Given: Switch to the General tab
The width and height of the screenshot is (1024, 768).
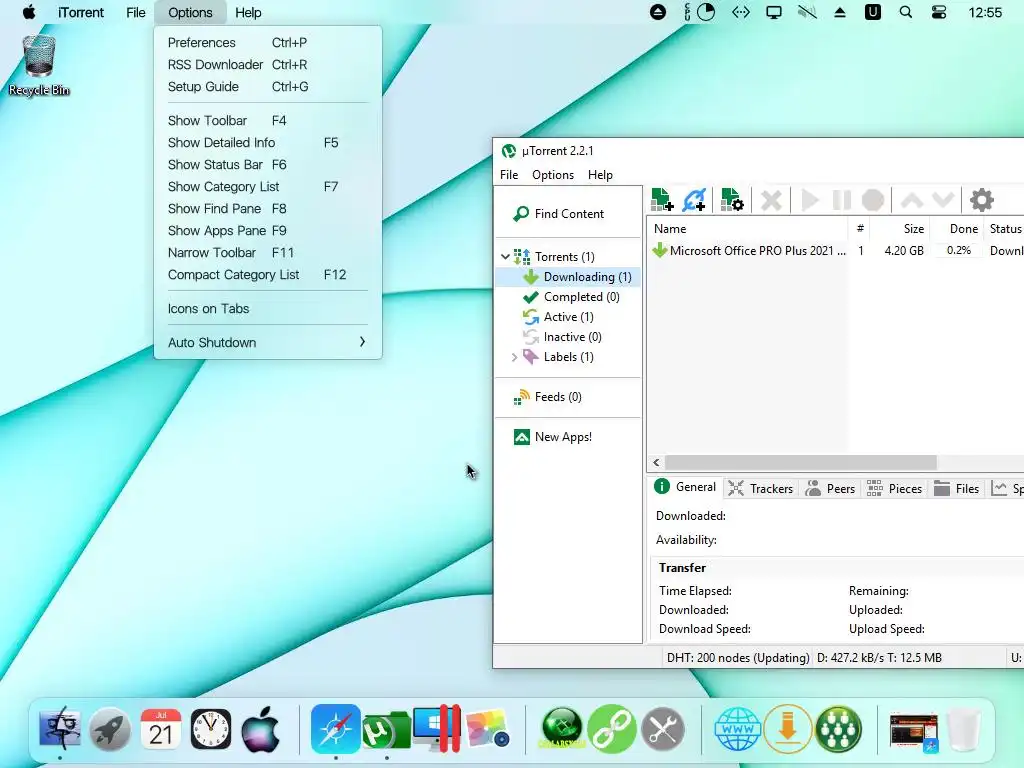Looking at the screenshot, I should click(685, 487).
